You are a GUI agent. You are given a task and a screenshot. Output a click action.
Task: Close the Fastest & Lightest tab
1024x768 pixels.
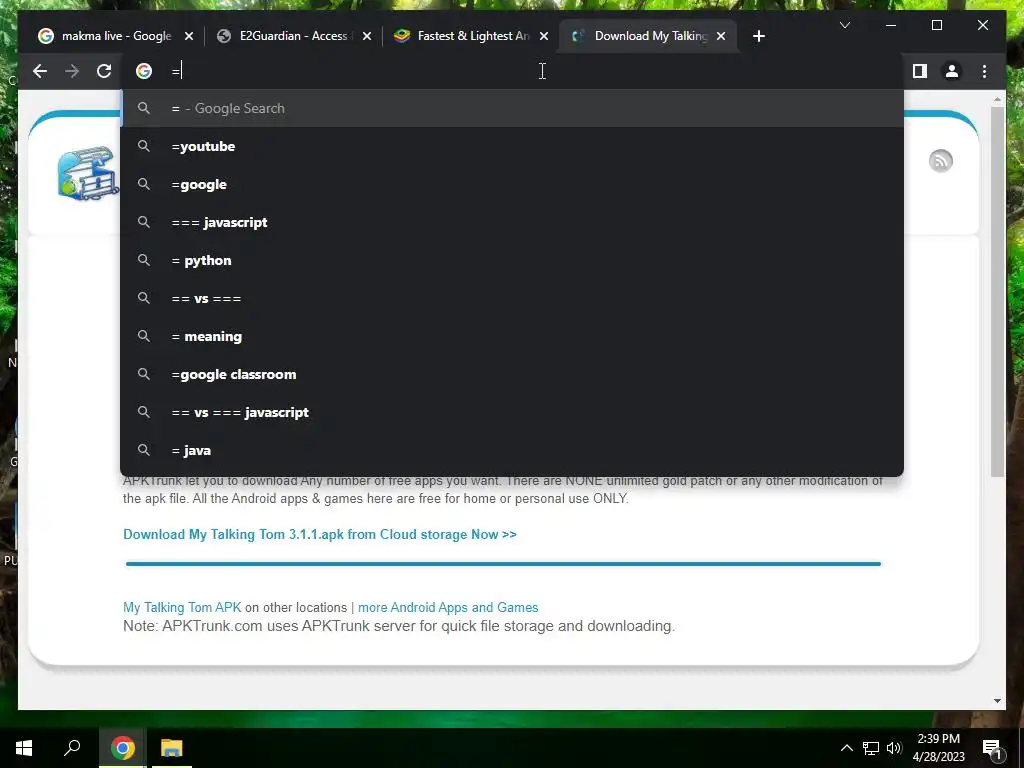[x=544, y=36]
